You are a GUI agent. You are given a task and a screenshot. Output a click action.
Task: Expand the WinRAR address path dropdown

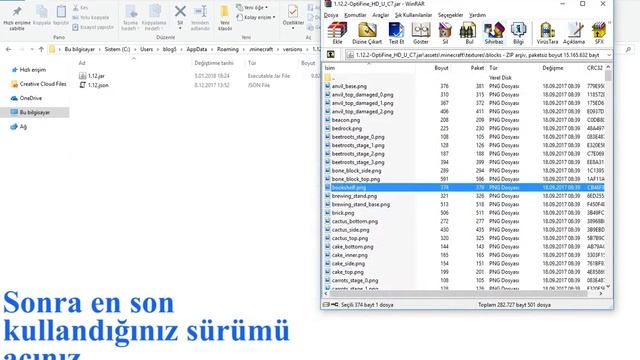coord(609,55)
